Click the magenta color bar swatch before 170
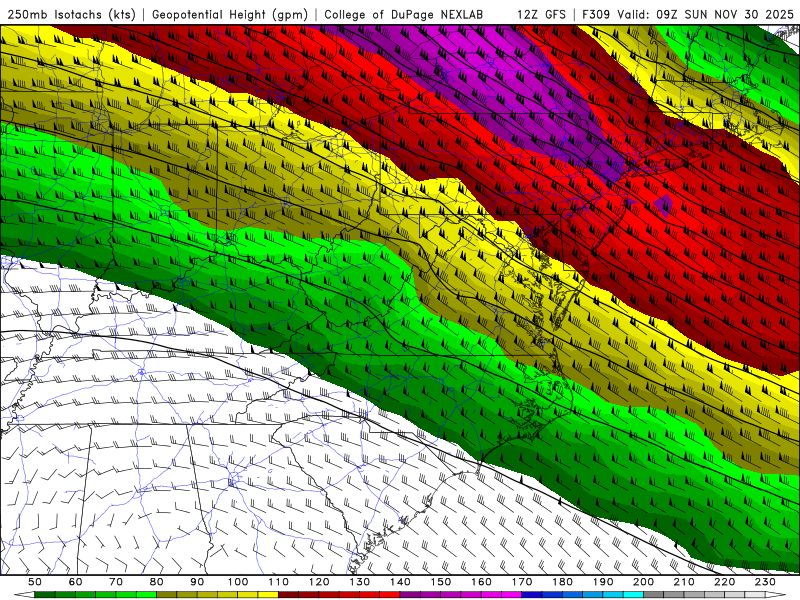Viewport: 800px width, 600px height. 511,594
